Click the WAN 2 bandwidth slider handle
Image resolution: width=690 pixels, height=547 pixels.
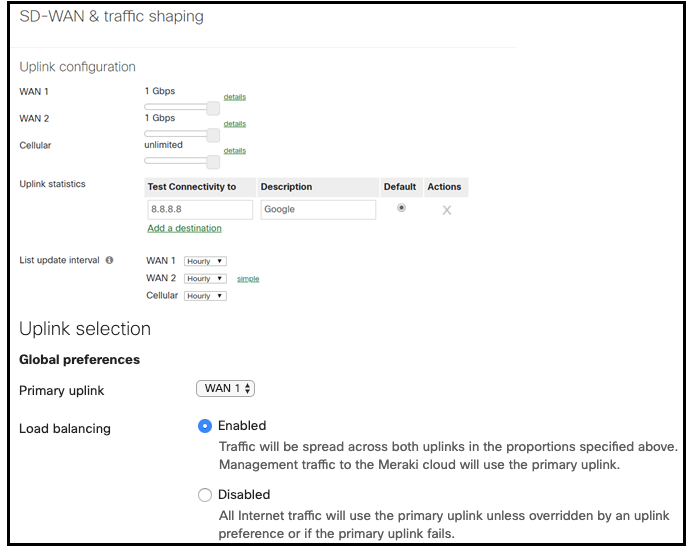point(213,134)
